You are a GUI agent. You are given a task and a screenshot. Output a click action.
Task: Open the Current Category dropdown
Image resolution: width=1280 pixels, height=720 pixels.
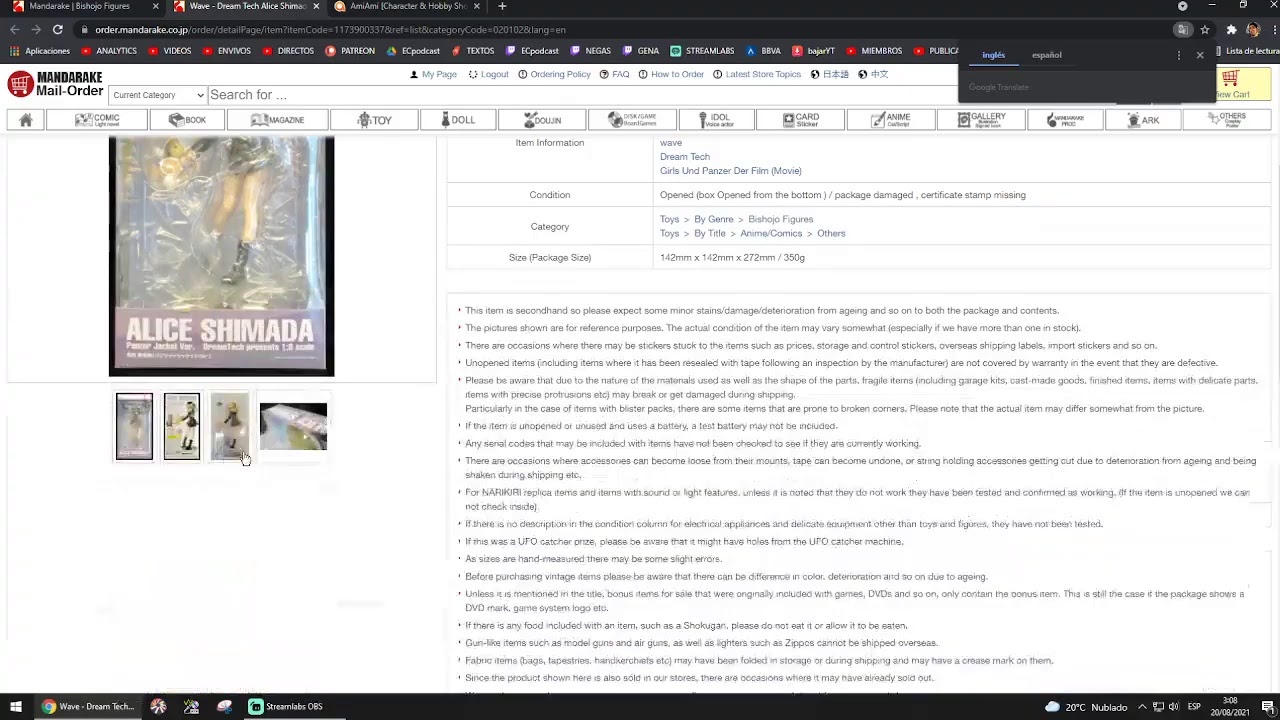(157, 95)
